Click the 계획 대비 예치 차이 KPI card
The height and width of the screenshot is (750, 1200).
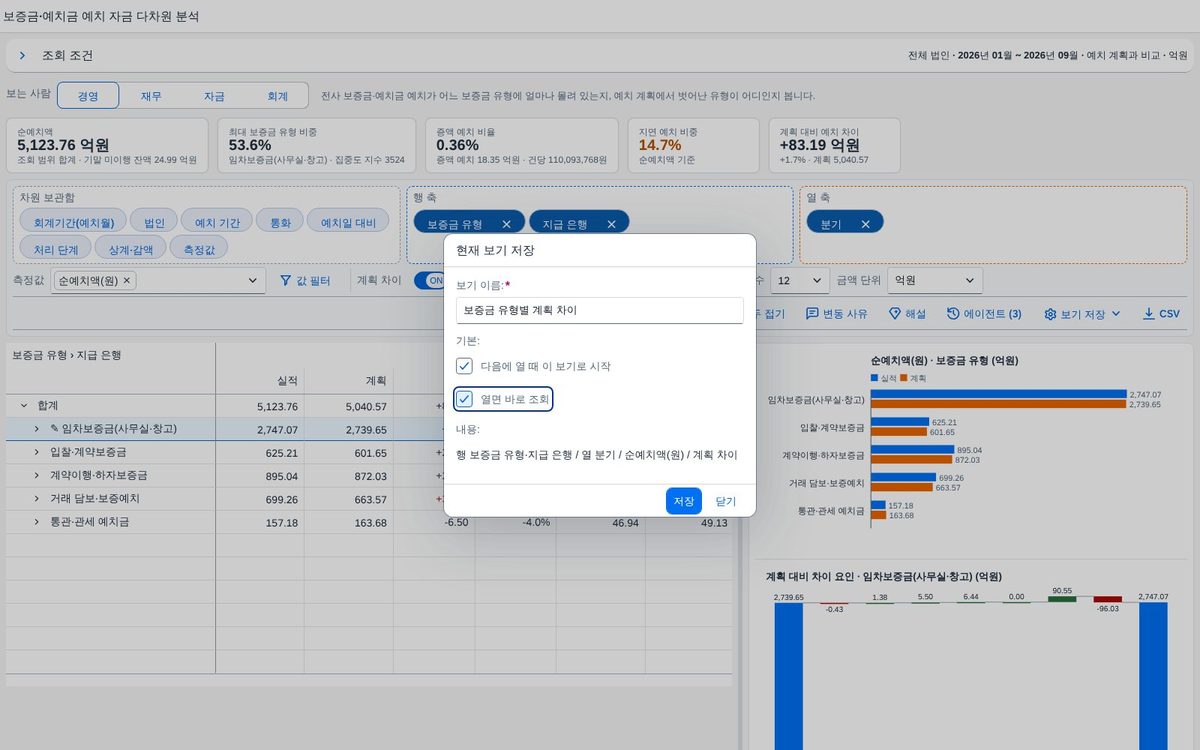pos(834,146)
